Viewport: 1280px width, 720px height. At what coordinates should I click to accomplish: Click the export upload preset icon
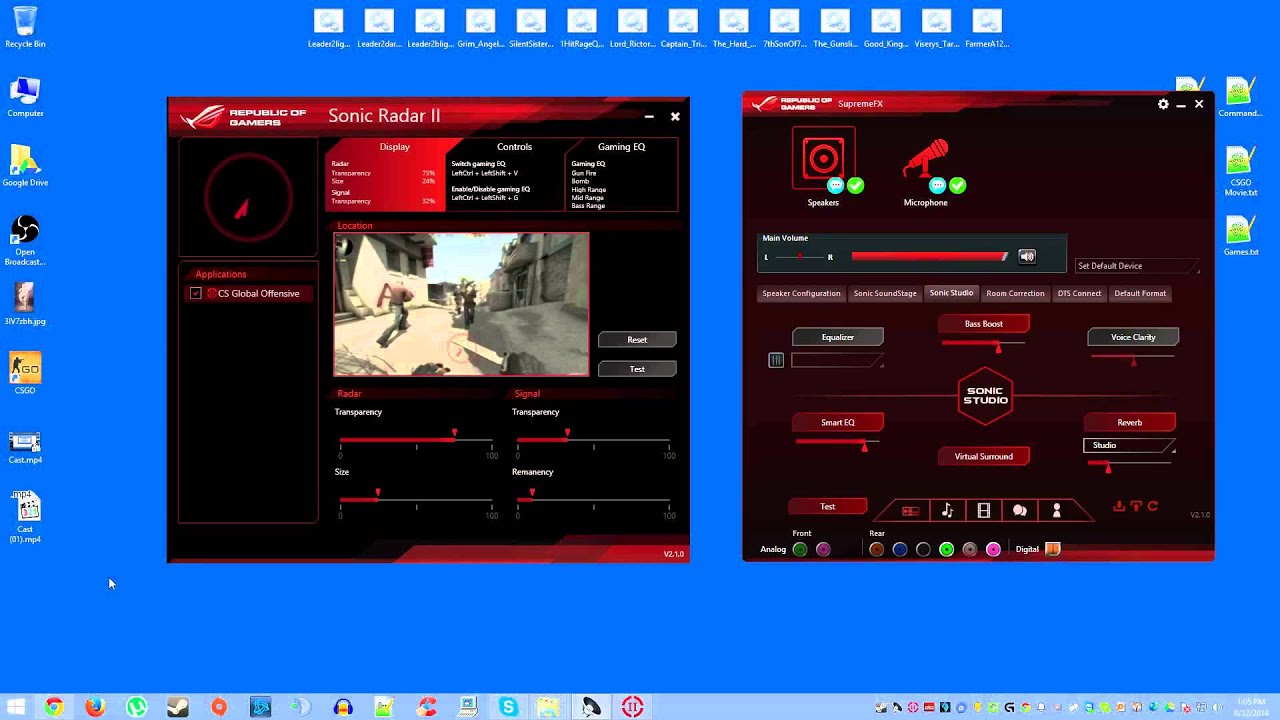pos(1136,506)
